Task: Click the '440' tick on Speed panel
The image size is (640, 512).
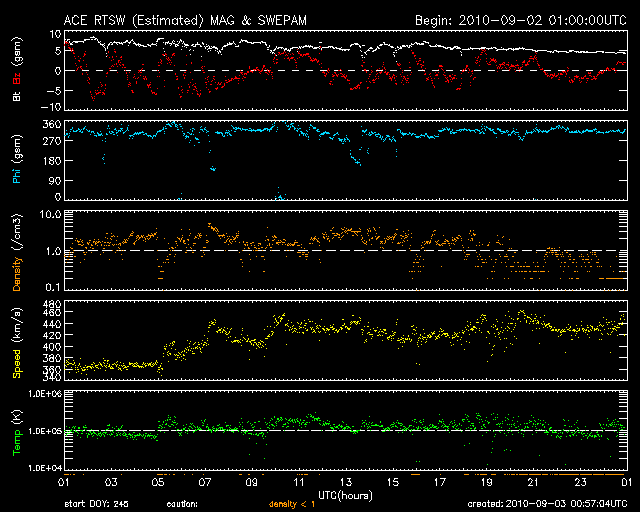Action: (51, 324)
